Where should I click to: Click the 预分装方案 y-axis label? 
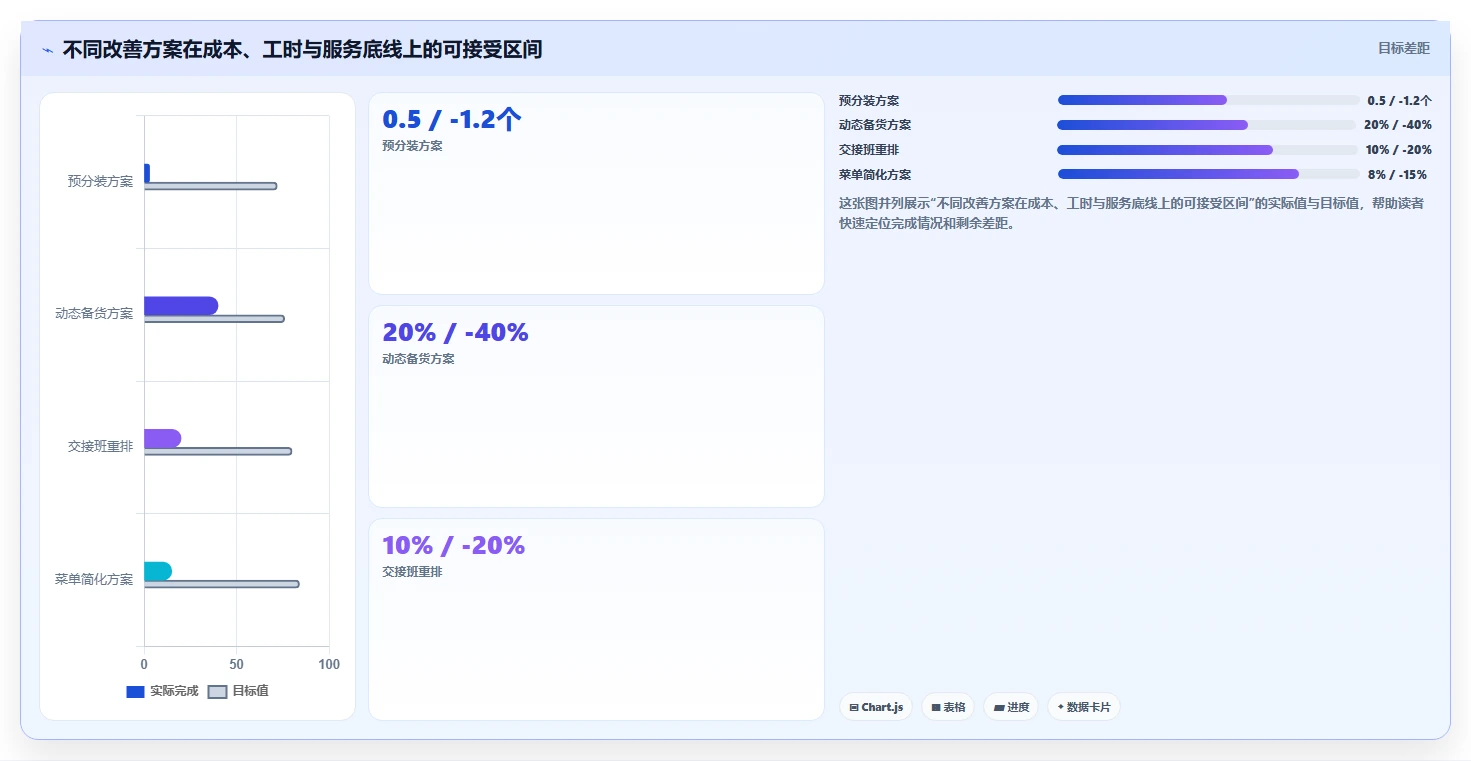(x=100, y=181)
